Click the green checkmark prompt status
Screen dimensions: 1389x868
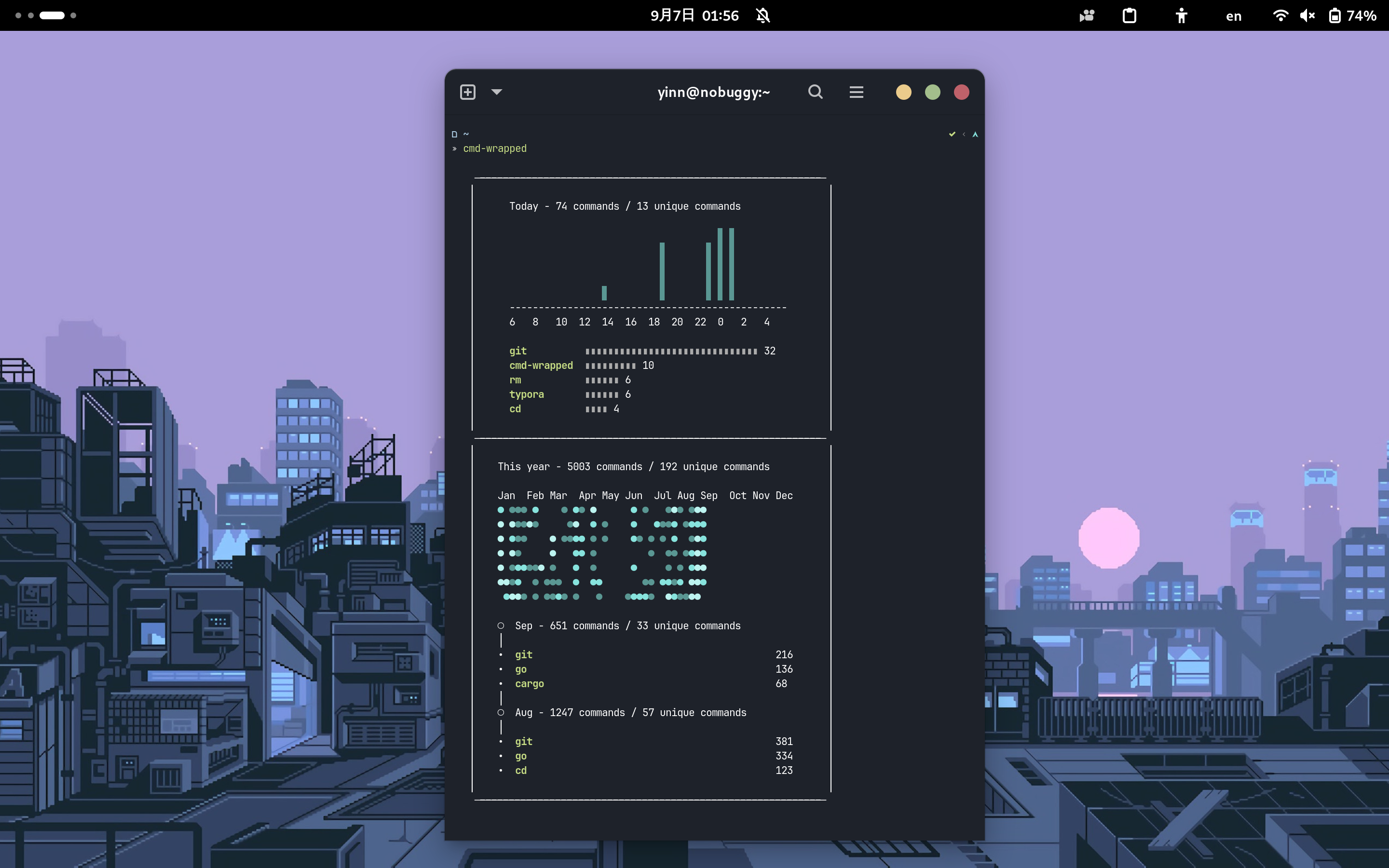pyautogui.click(x=952, y=135)
